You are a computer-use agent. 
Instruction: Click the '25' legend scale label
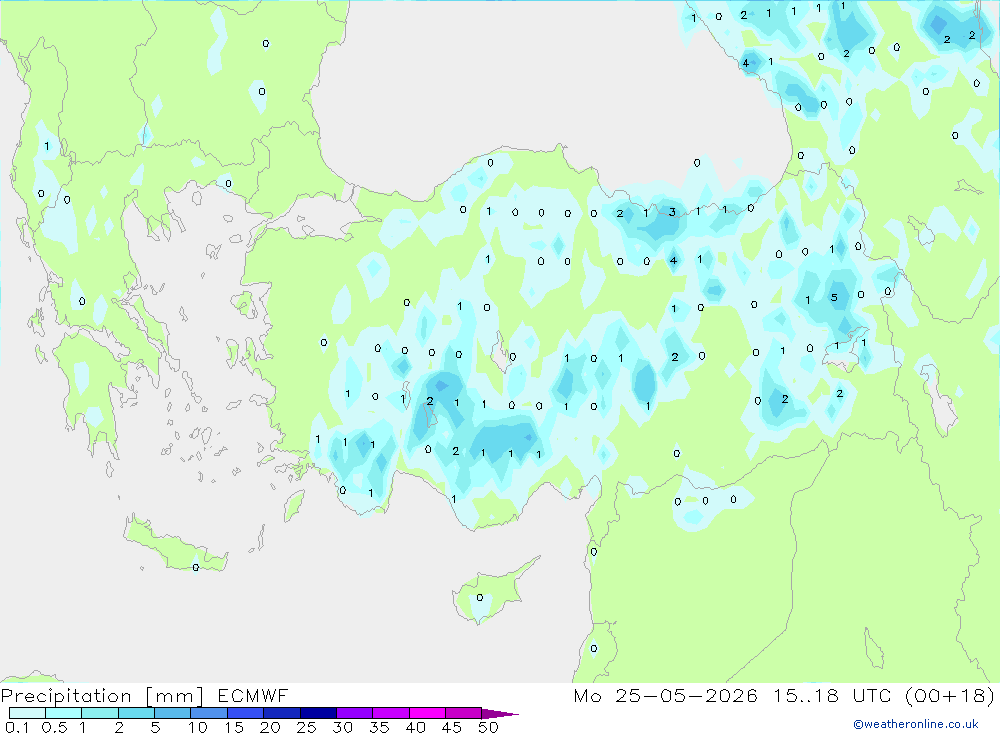tap(307, 727)
